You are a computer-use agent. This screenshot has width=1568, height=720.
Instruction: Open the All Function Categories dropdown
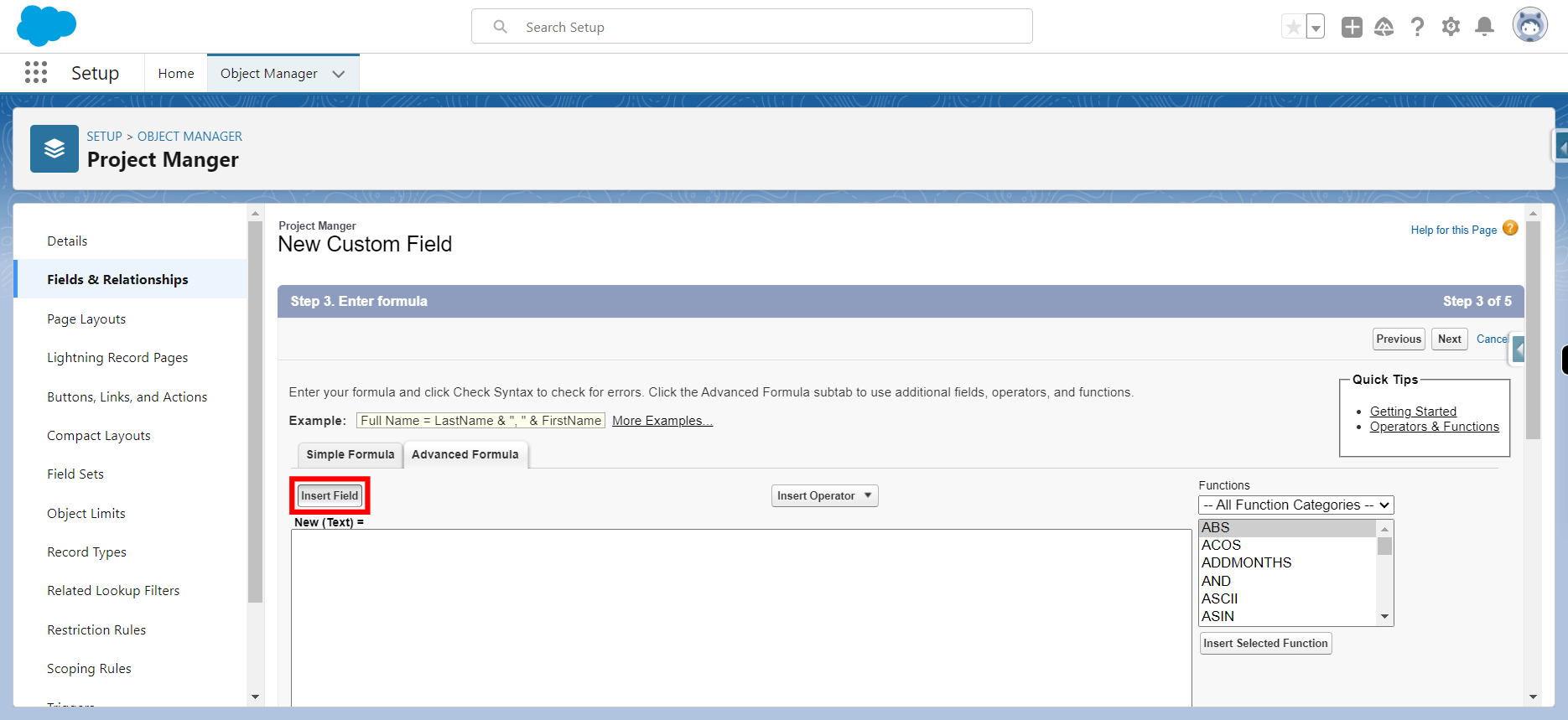coord(1295,505)
